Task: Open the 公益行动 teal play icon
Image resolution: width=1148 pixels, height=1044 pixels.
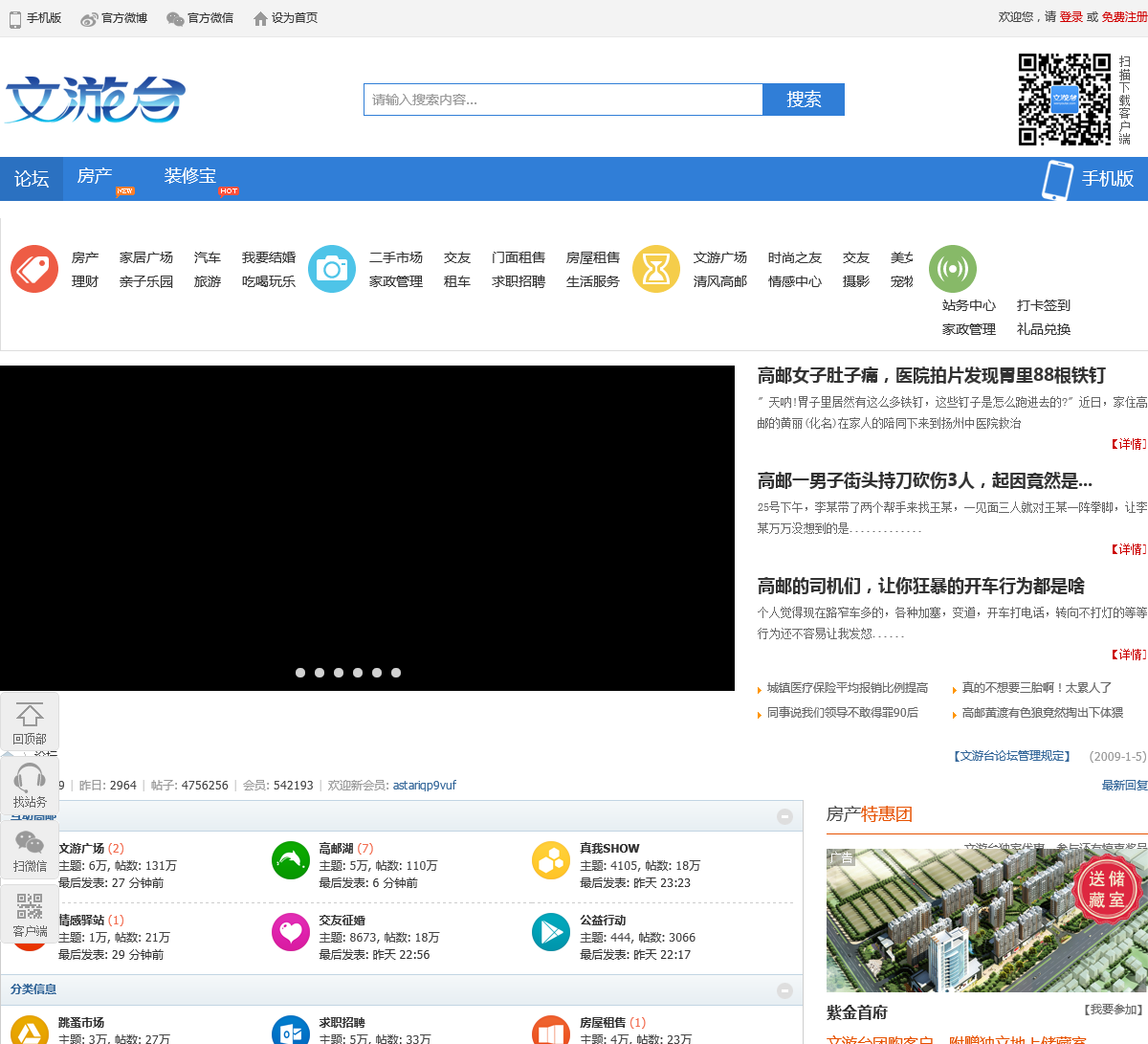Action: (551, 932)
